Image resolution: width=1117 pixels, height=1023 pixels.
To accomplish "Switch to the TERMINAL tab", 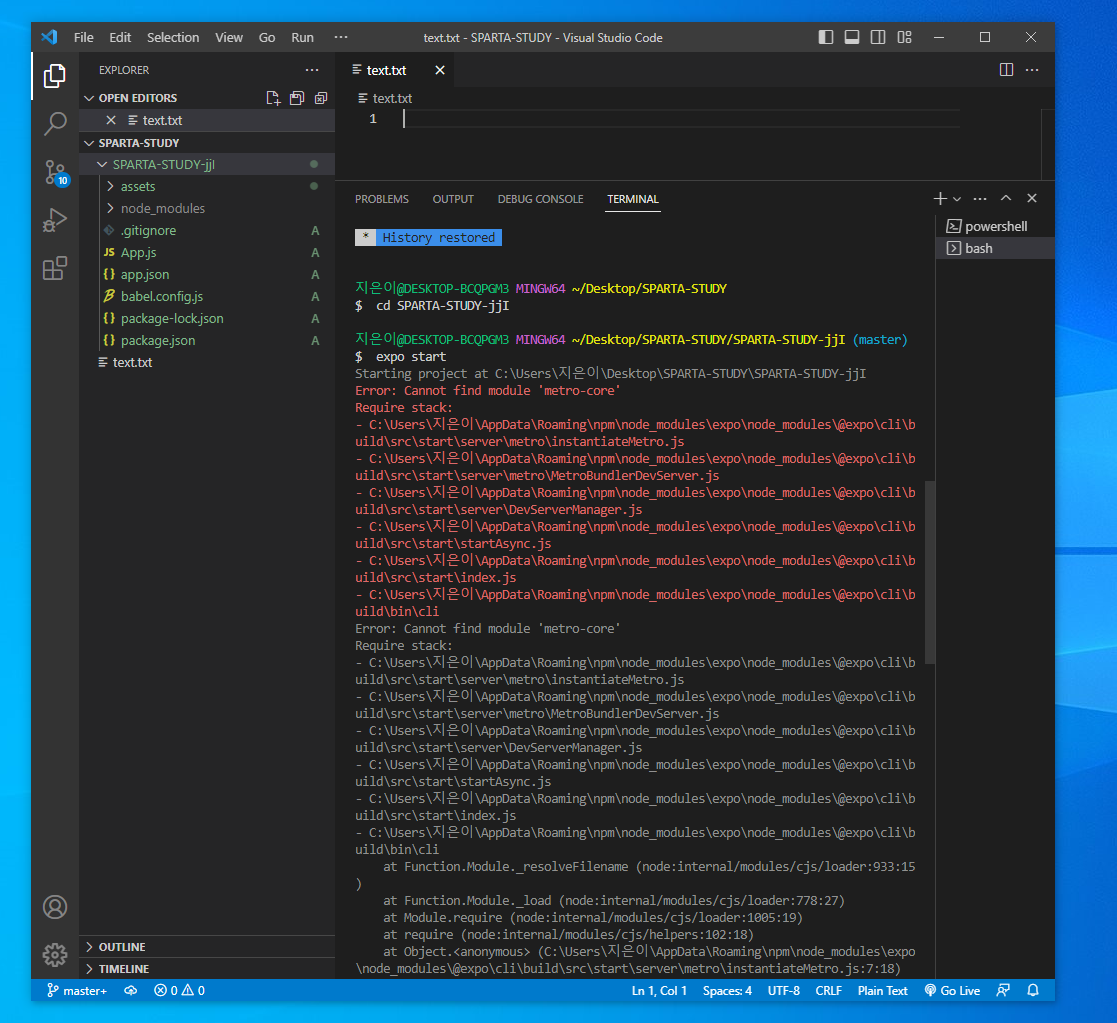I will (633, 199).
